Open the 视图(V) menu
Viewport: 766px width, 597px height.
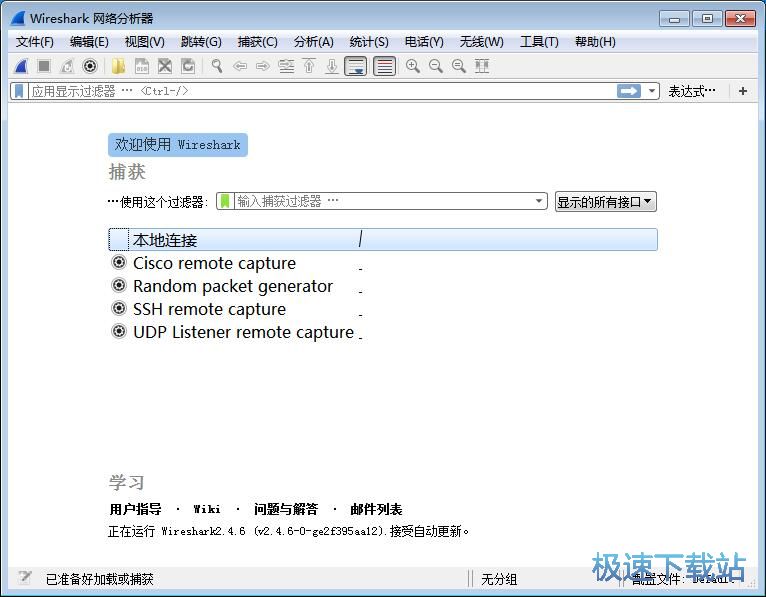[x=145, y=42]
